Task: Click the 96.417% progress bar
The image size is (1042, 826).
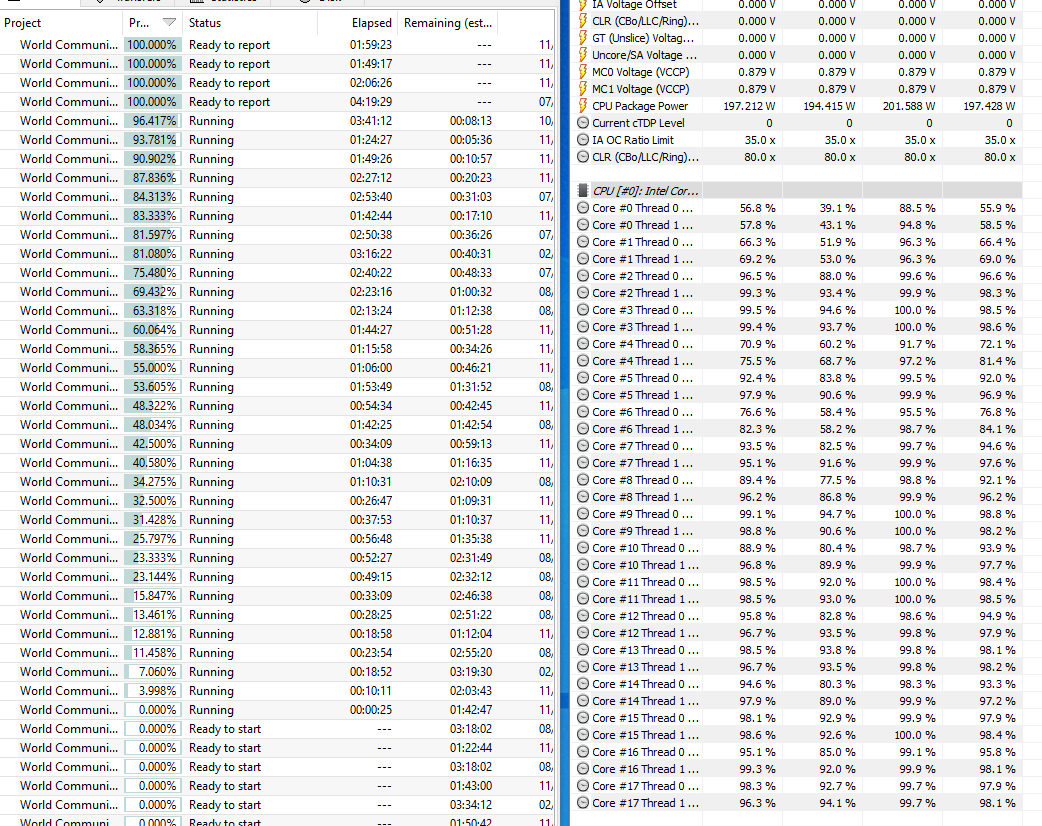Action: click(153, 121)
